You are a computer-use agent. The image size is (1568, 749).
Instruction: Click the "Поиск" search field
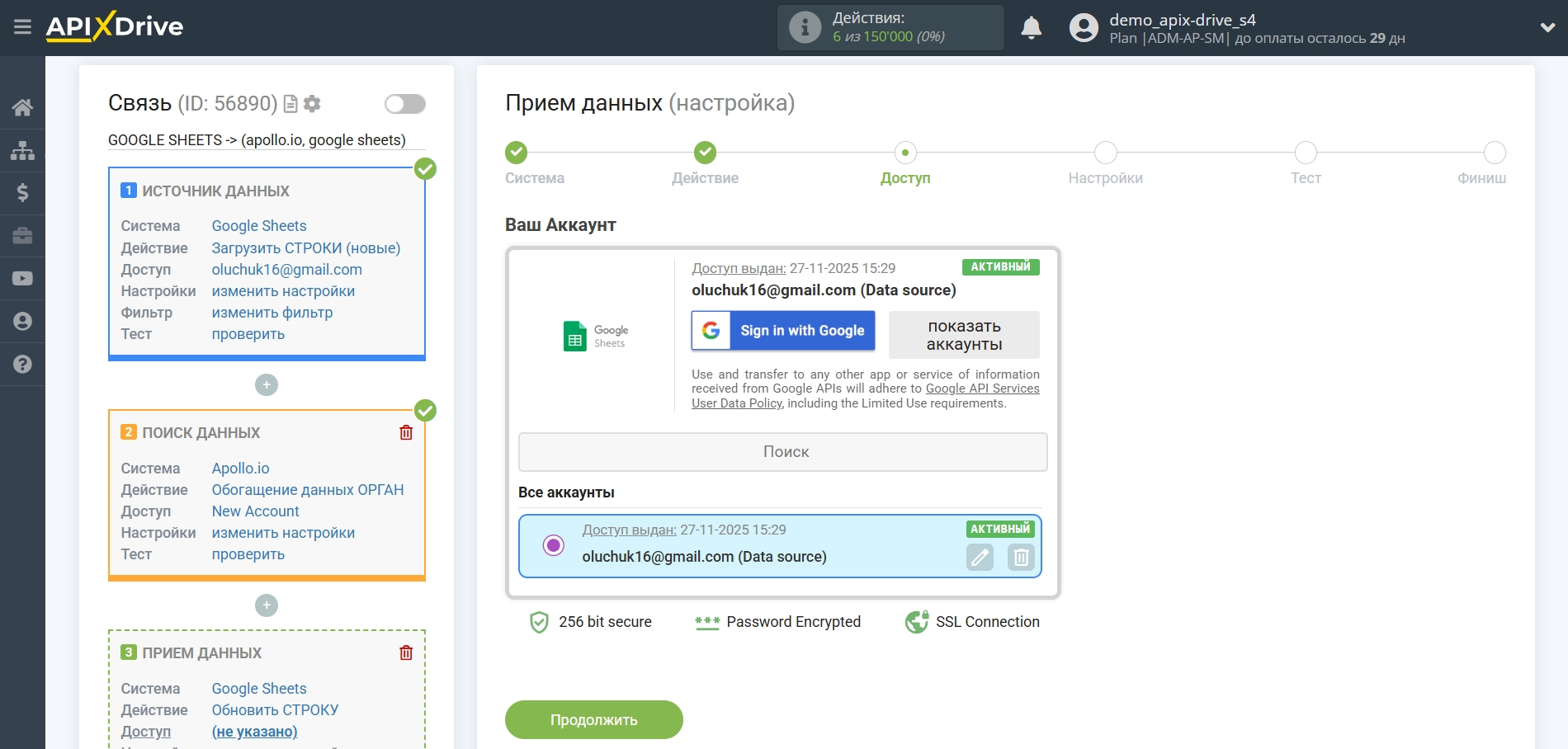tap(782, 451)
